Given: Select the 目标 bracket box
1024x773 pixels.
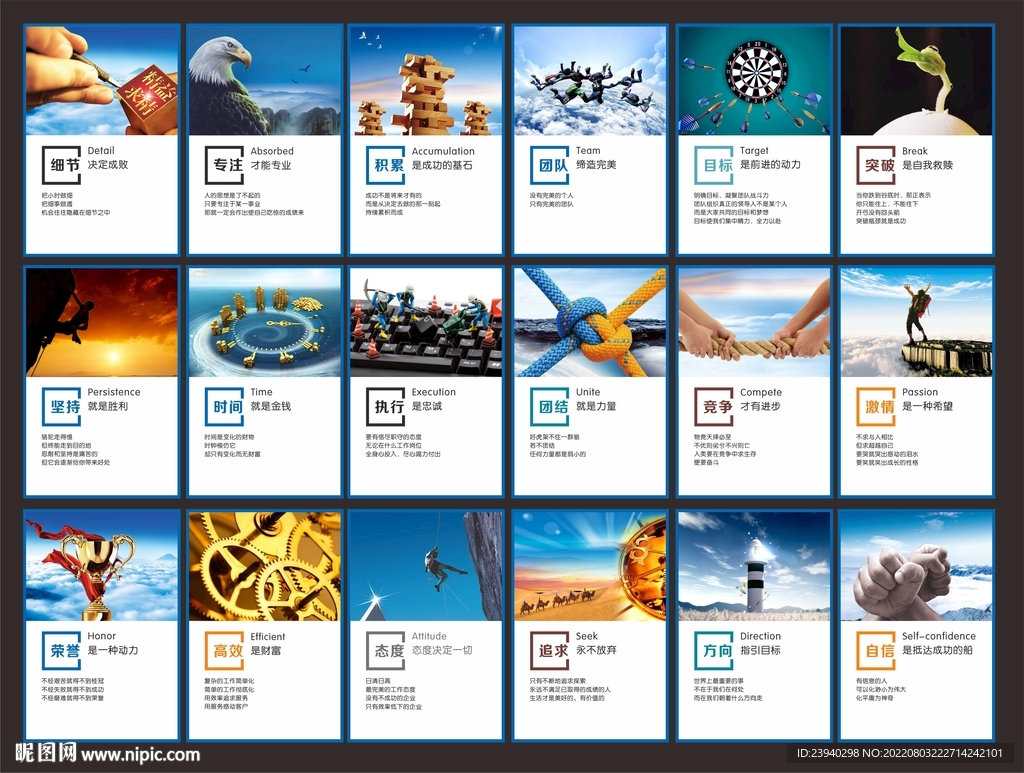Looking at the screenshot, I should click(714, 165).
